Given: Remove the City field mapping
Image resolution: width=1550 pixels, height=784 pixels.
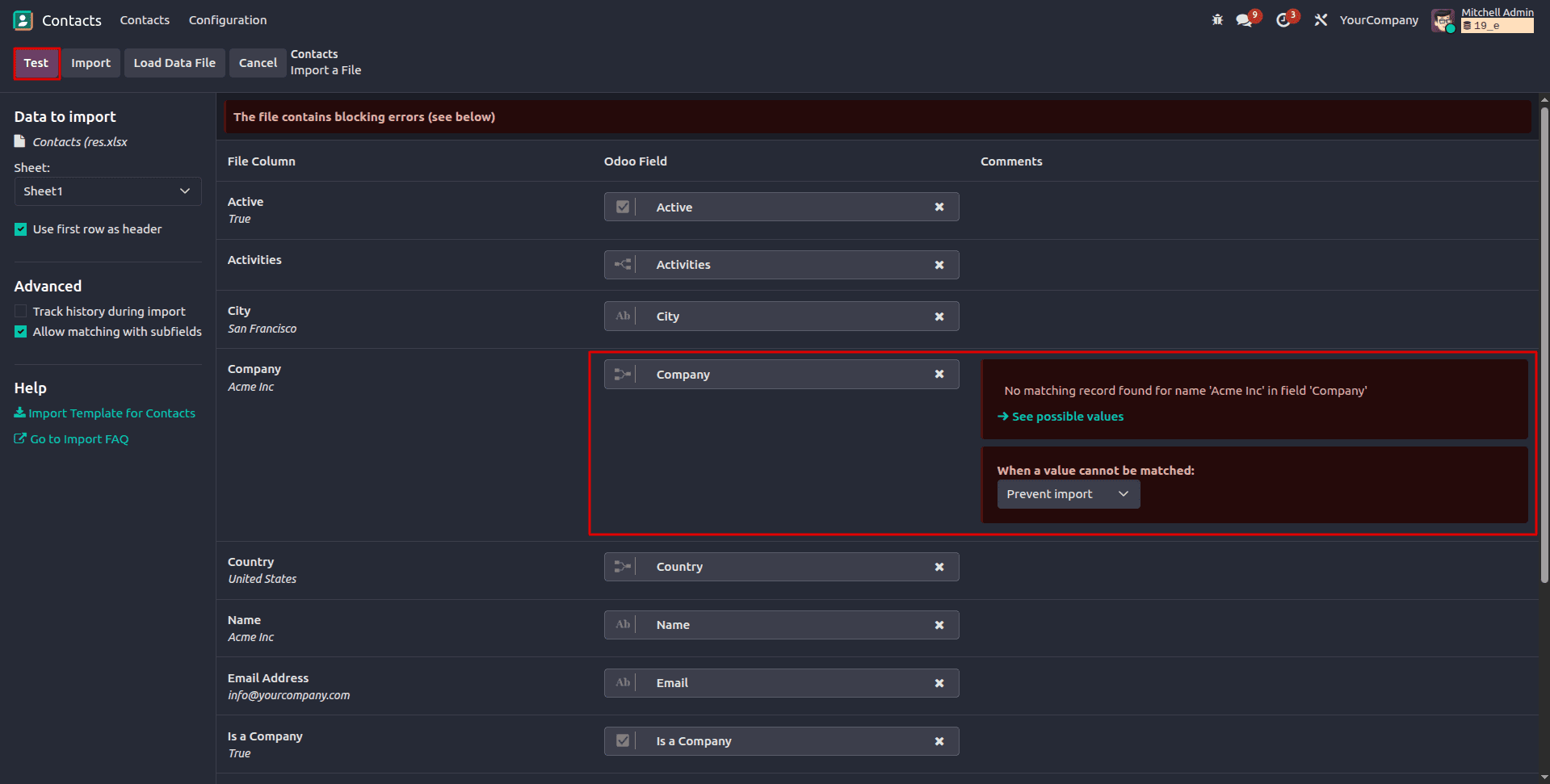Looking at the screenshot, I should point(939,316).
